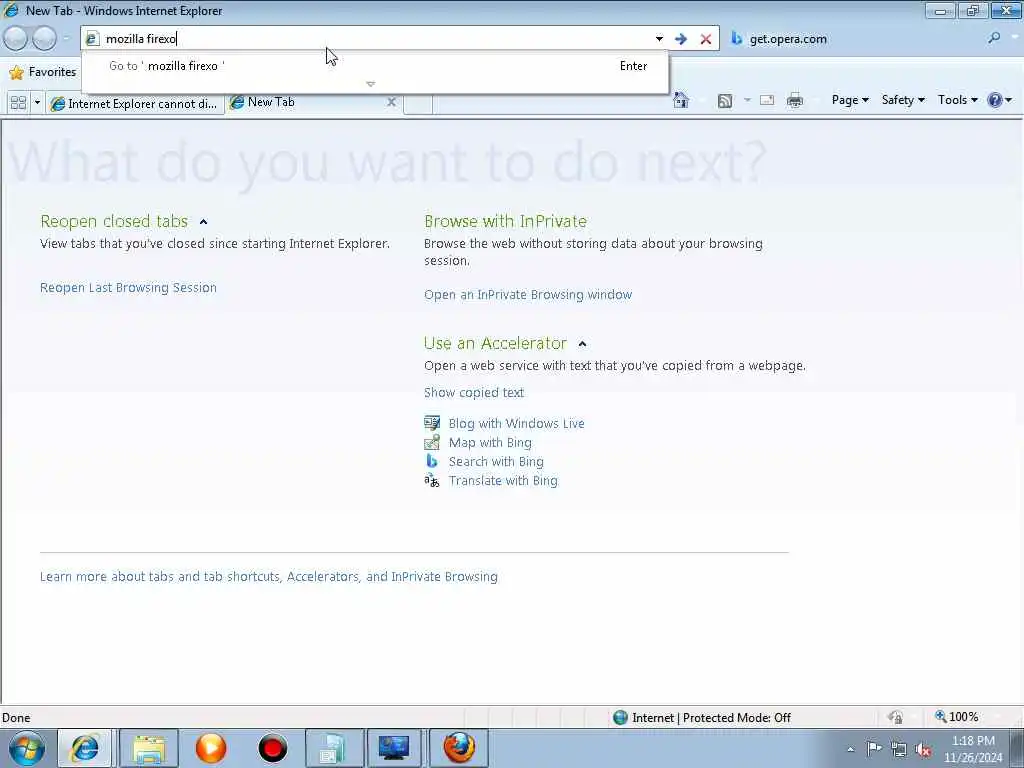The image size is (1024, 768).
Task: Click Translate with Bing link
Action: pos(503,480)
